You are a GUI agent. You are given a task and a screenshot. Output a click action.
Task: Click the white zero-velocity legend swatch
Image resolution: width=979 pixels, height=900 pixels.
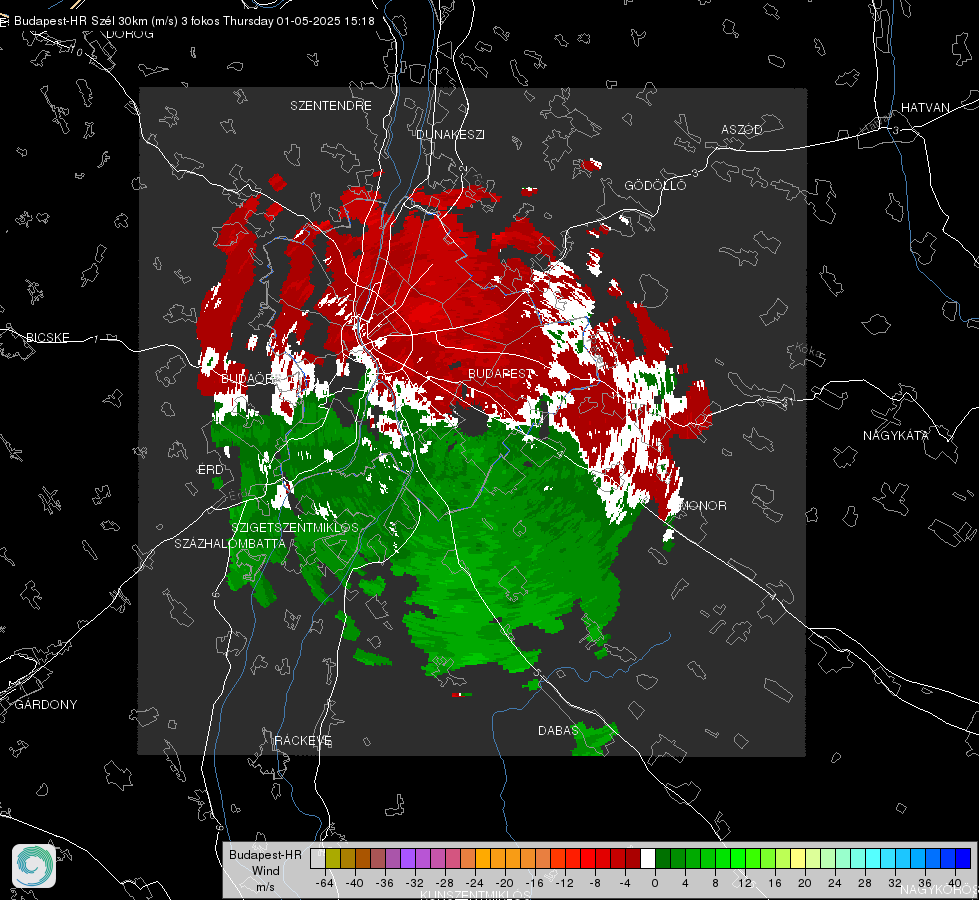pyautogui.click(x=648, y=859)
